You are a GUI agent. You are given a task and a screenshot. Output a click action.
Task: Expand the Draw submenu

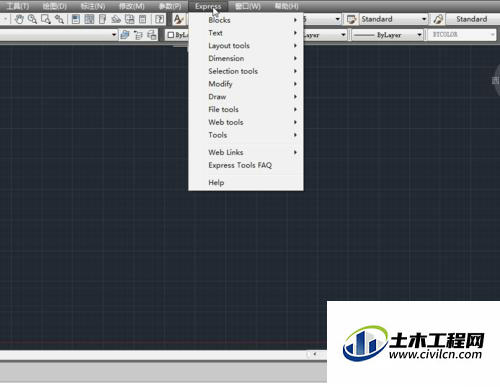(246, 97)
